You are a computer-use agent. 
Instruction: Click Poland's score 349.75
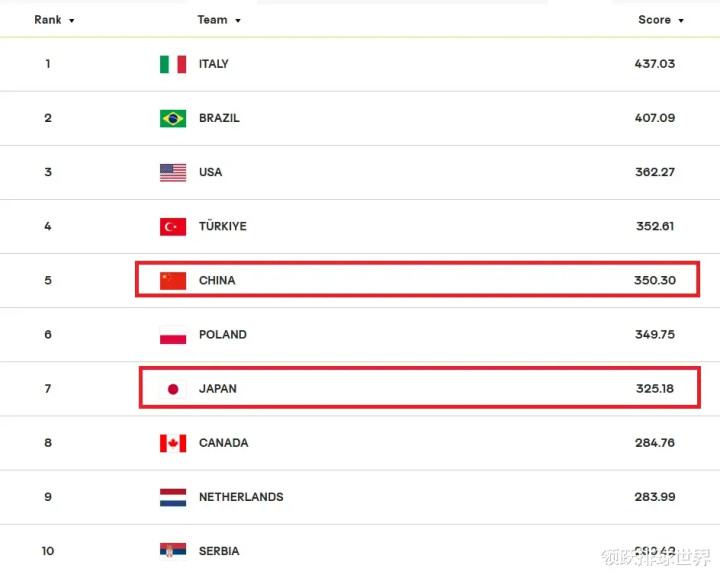tap(655, 334)
